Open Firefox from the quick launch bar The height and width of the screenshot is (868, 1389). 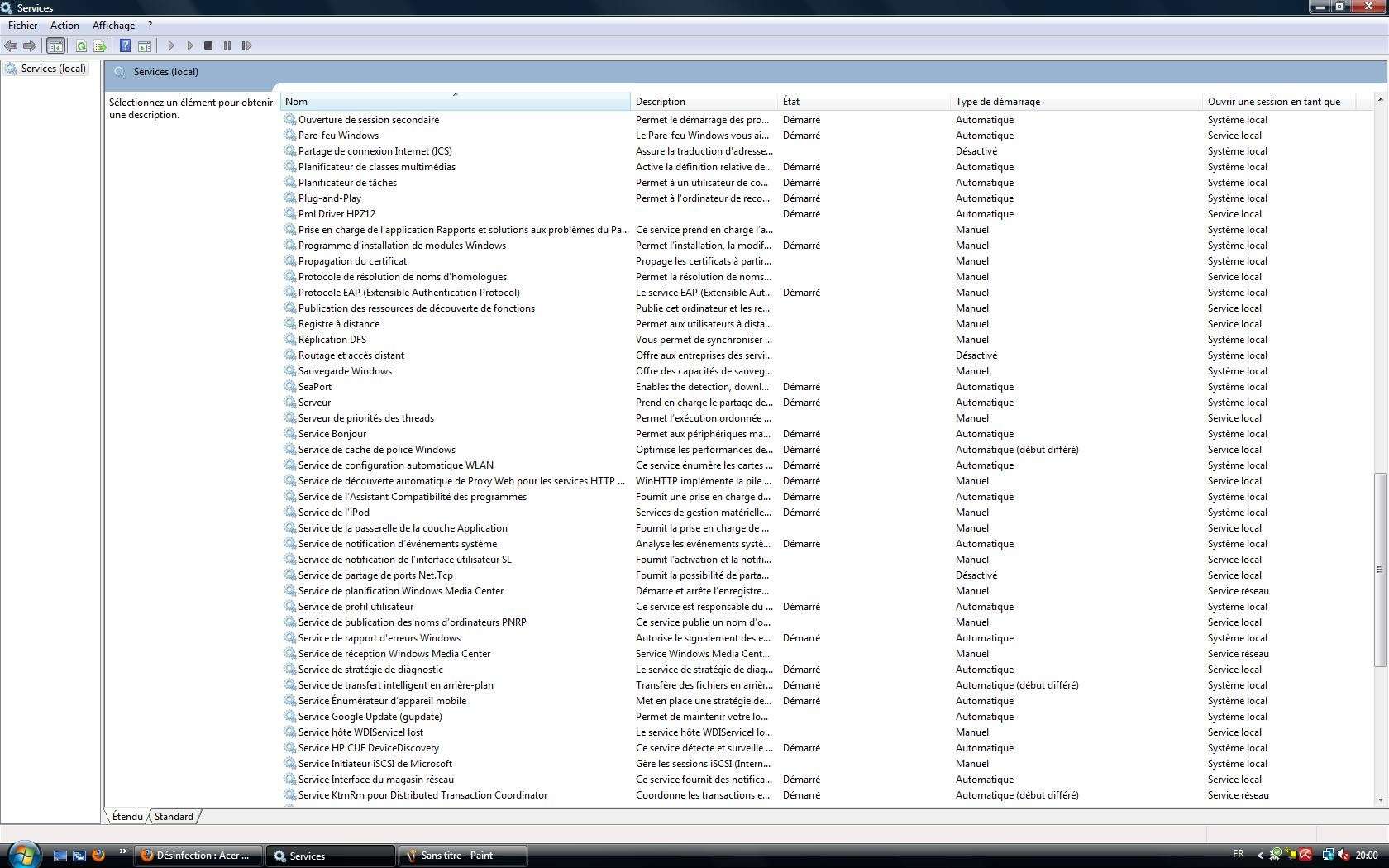(98, 856)
